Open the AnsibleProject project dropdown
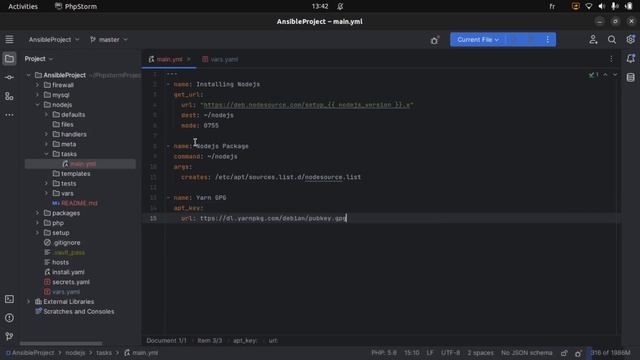This screenshot has width=640, height=360. point(54,40)
